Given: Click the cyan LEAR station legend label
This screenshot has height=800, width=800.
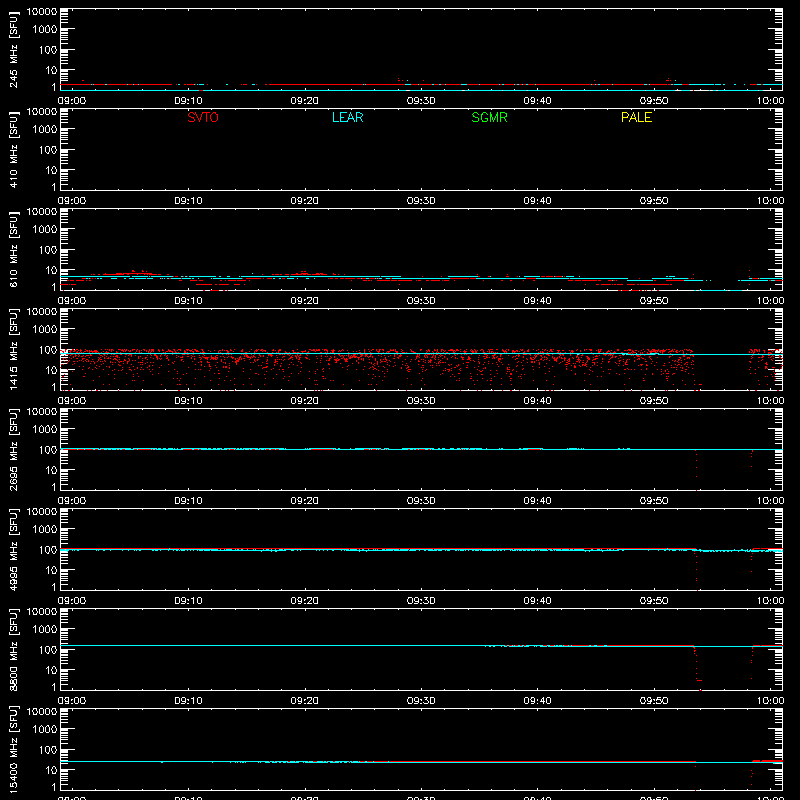Looking at the screenshot, I should pyautogui.click(x=347, y=117).
